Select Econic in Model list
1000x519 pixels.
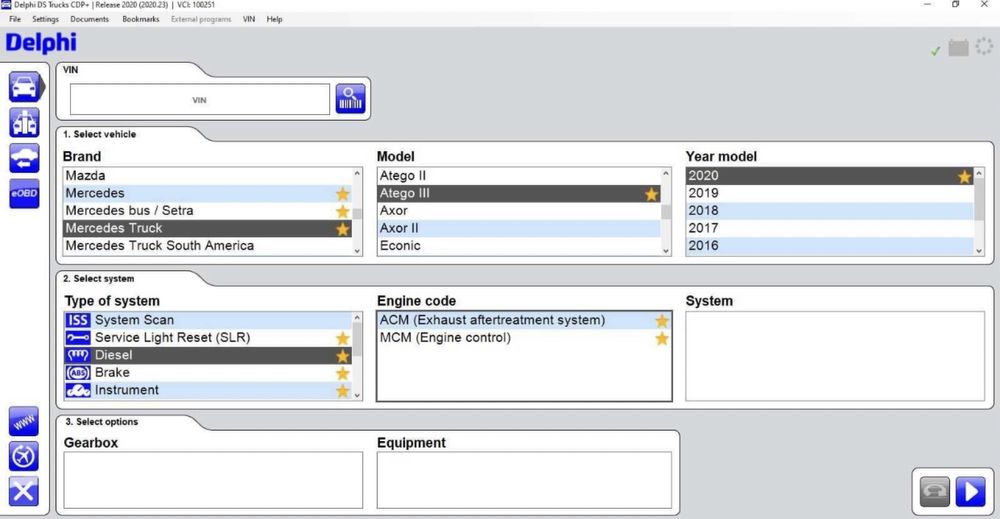point(519,246)
